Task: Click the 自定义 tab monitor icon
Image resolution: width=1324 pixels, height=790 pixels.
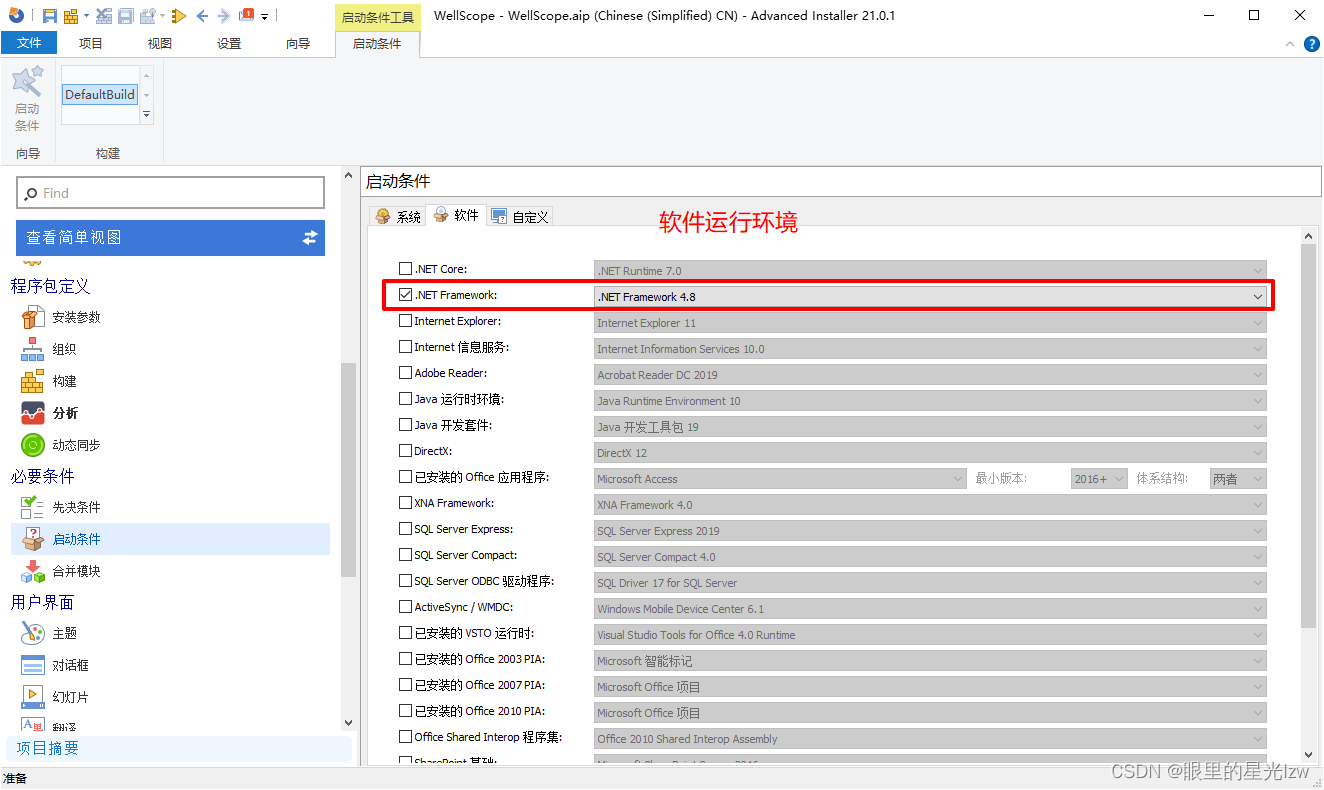Action: tap(499, 216)
